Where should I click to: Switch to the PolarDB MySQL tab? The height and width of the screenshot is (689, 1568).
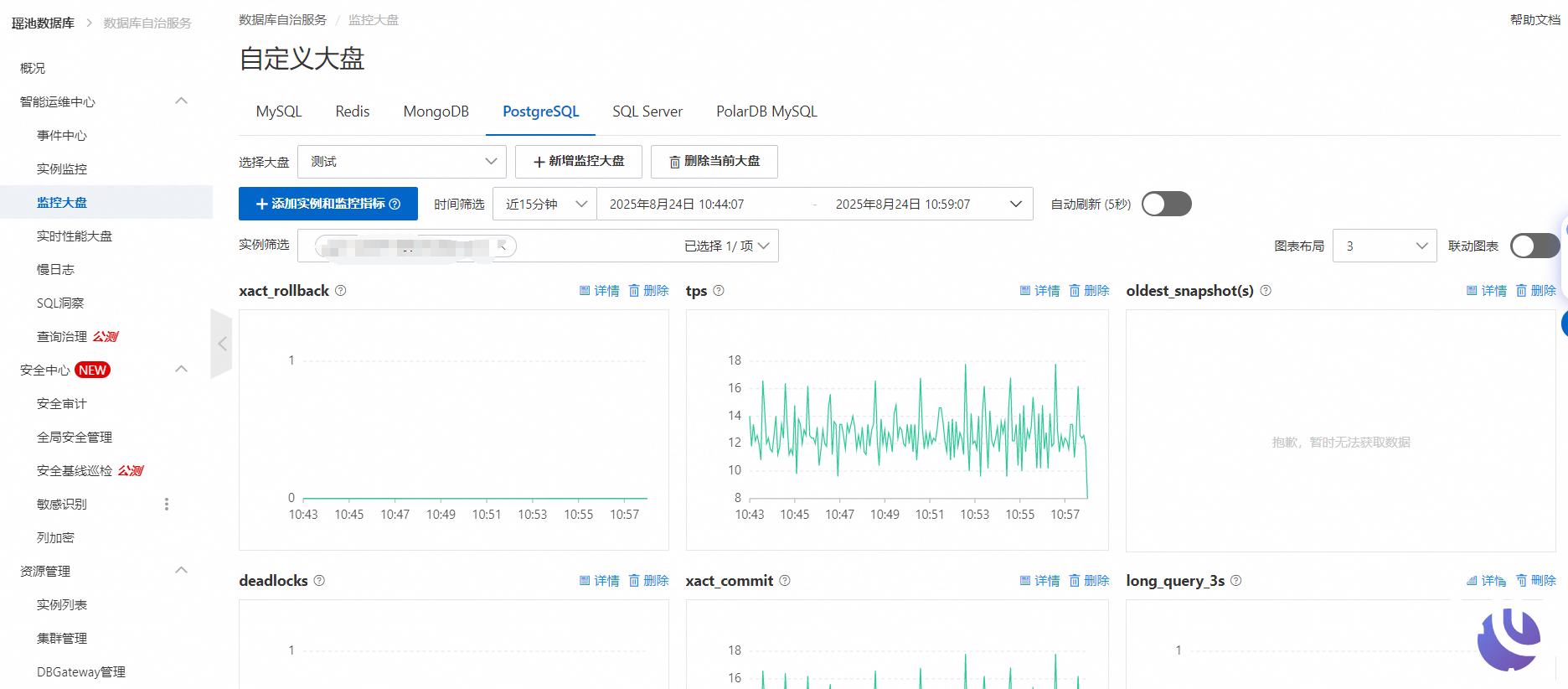[766, 111]
